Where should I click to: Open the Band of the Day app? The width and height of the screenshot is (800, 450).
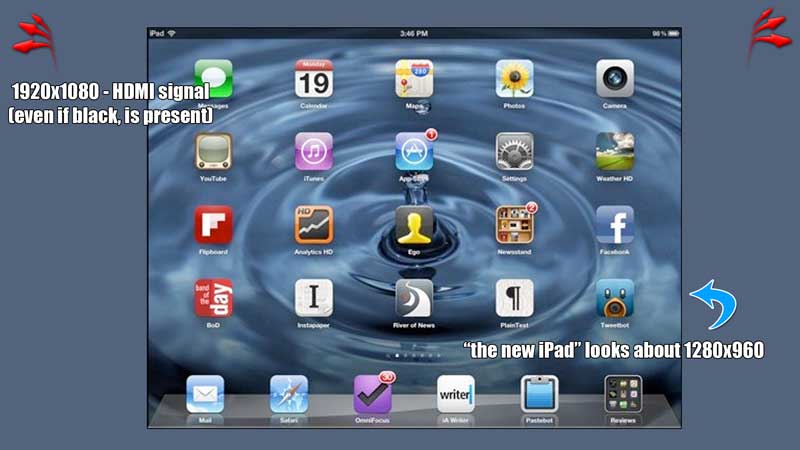point(213,298)
